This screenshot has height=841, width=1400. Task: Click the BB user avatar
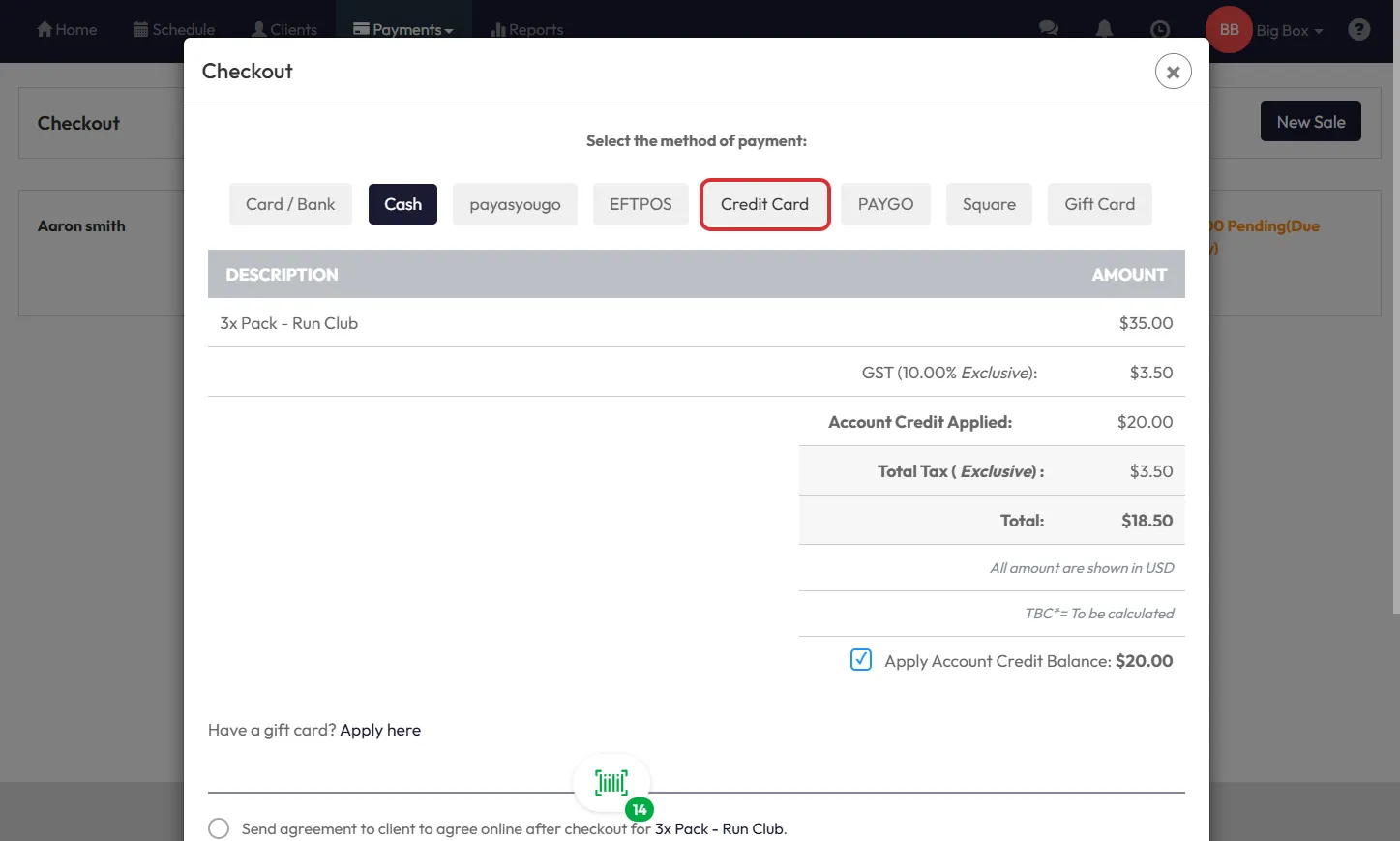pyautogui.click(x=1229, y=29)
